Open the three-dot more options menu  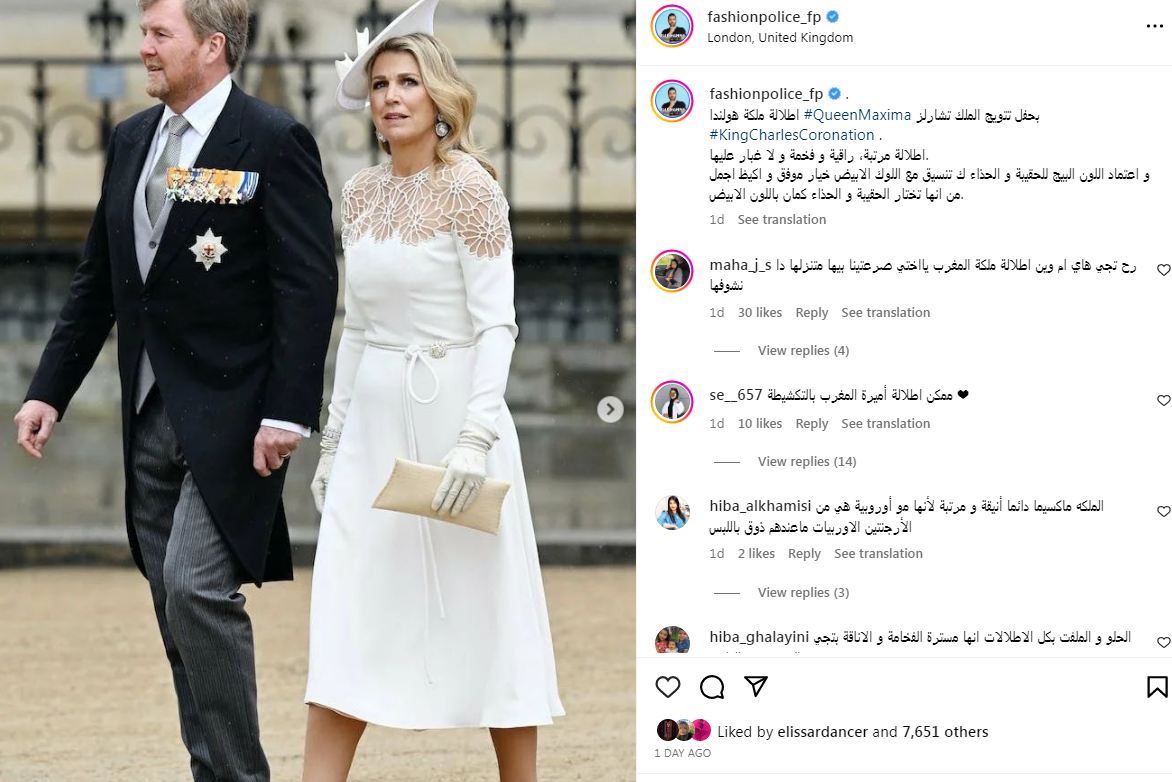[x=1155, y=26]
